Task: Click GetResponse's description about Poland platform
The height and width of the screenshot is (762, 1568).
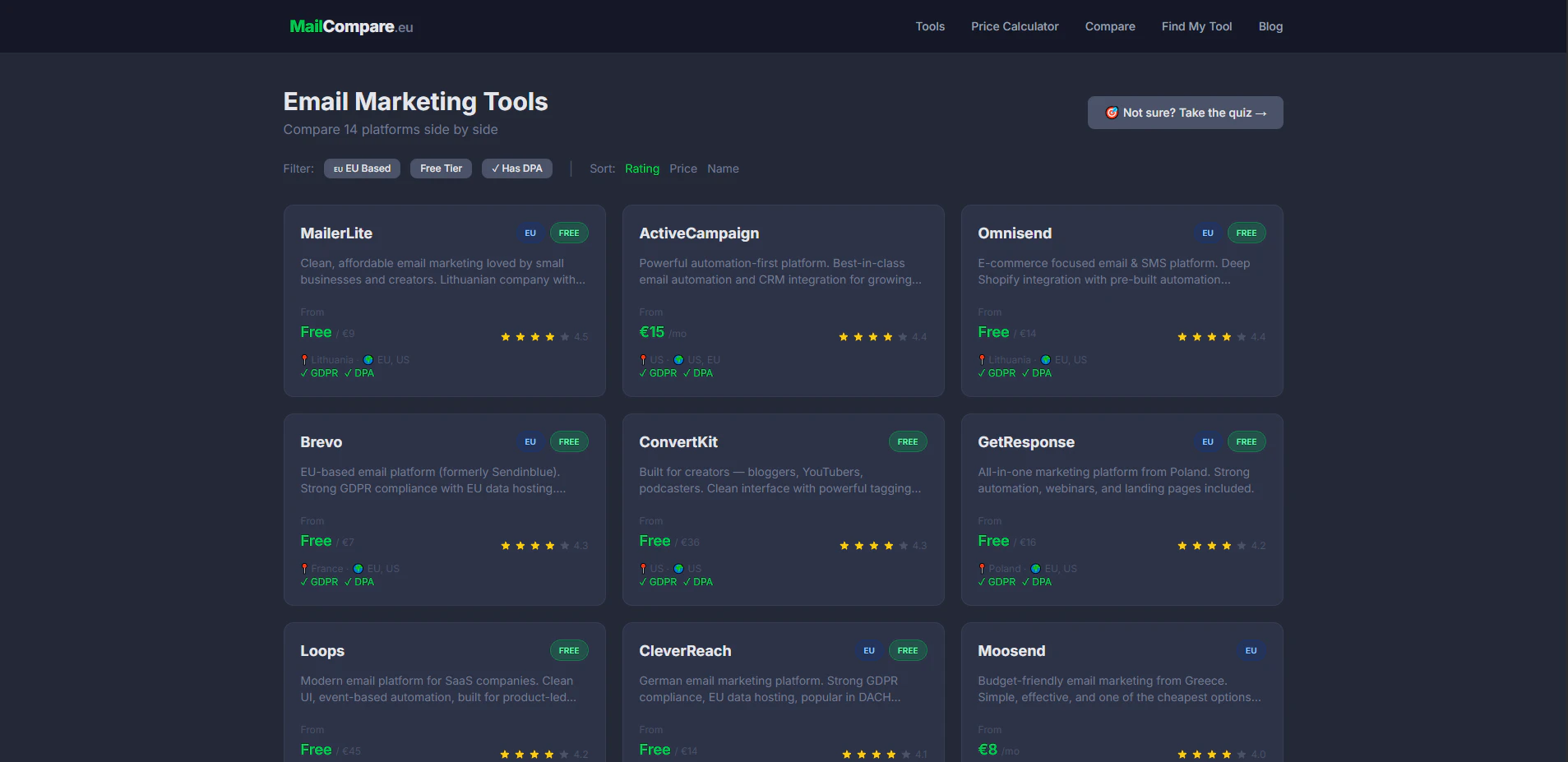Action: [1116, 480]
